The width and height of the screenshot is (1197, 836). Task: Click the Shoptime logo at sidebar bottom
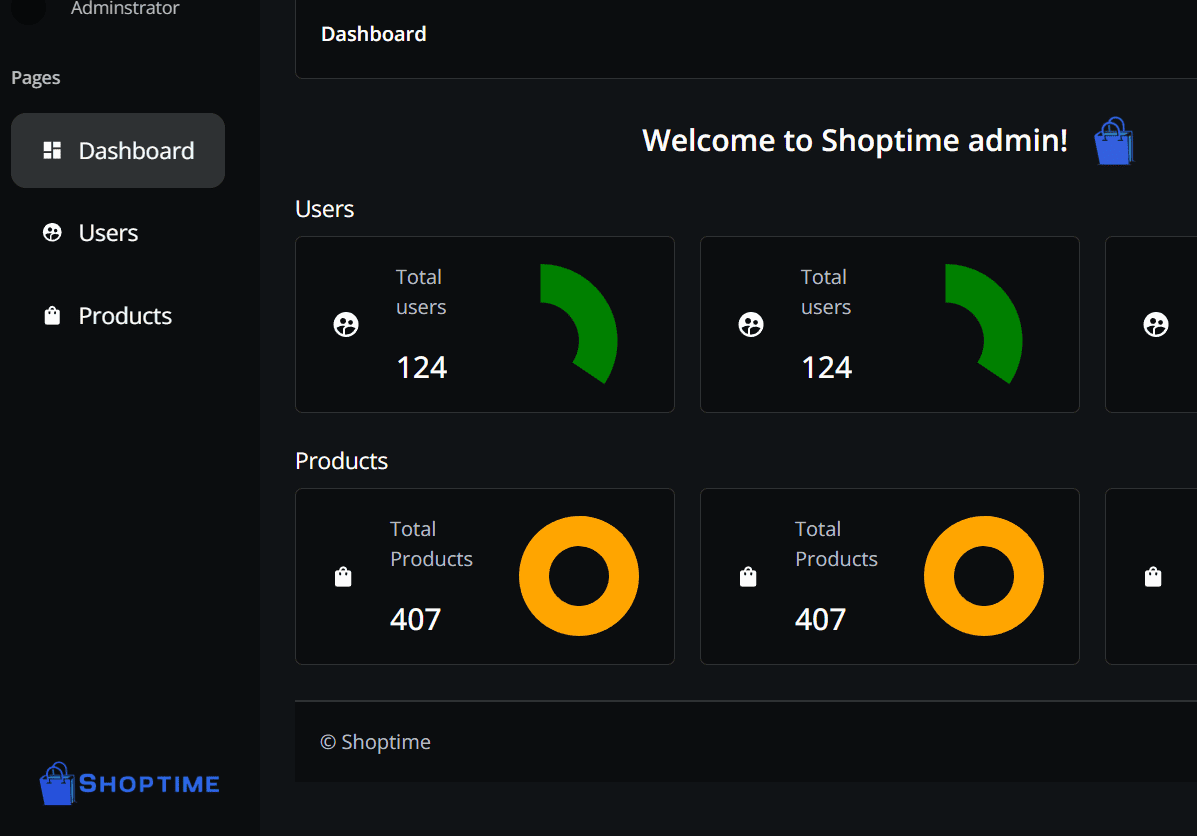pos(130,784)
